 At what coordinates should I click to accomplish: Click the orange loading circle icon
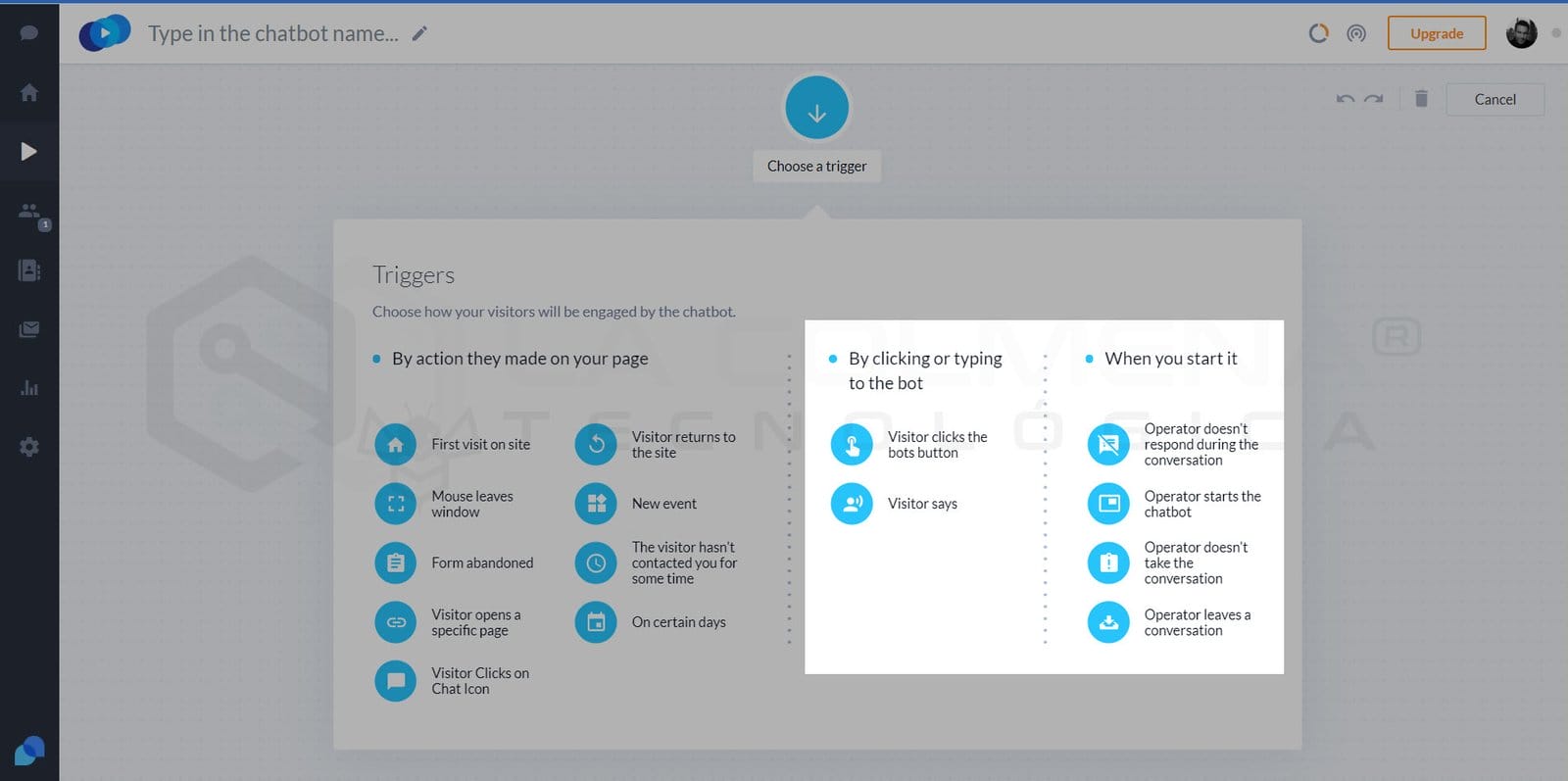point(1319,33)
